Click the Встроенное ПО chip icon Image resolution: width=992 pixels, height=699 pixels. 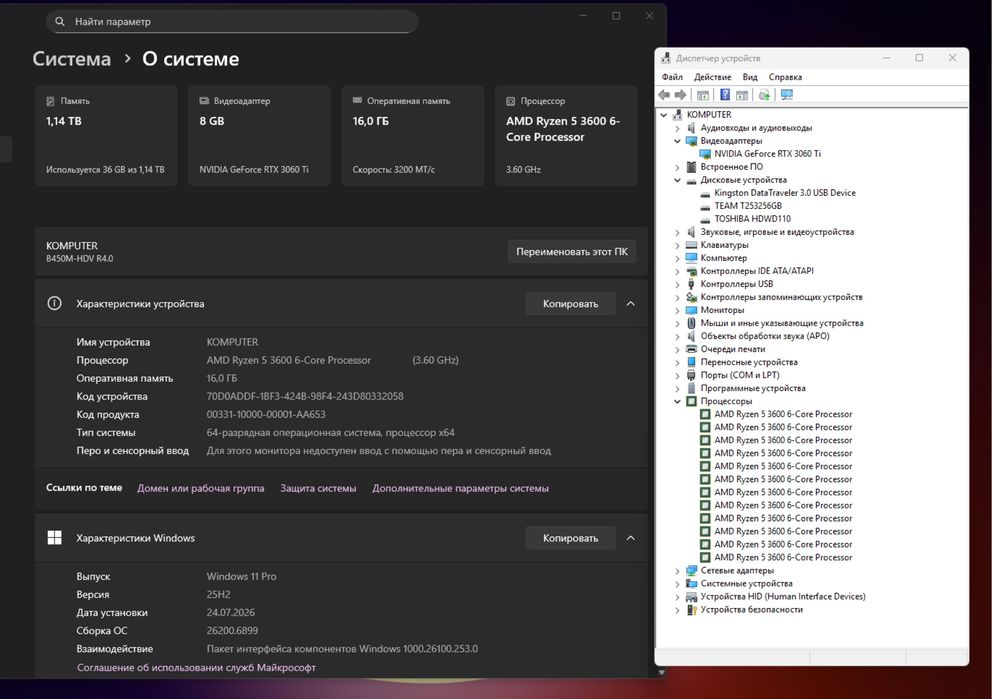691,166
